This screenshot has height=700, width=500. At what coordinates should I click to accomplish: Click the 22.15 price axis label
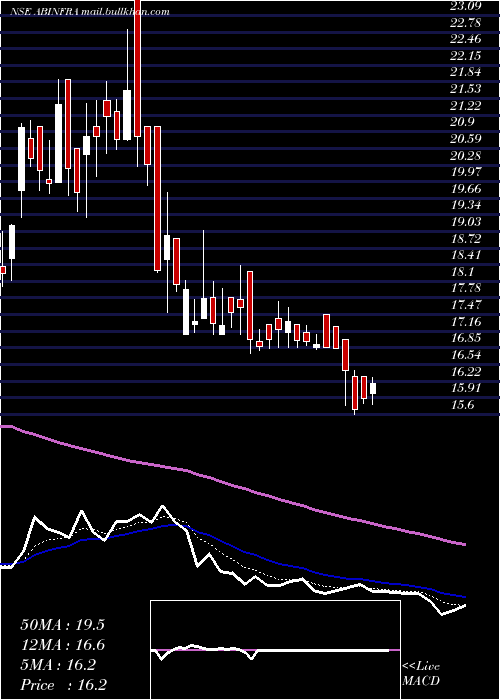click(x=466, y=56)
